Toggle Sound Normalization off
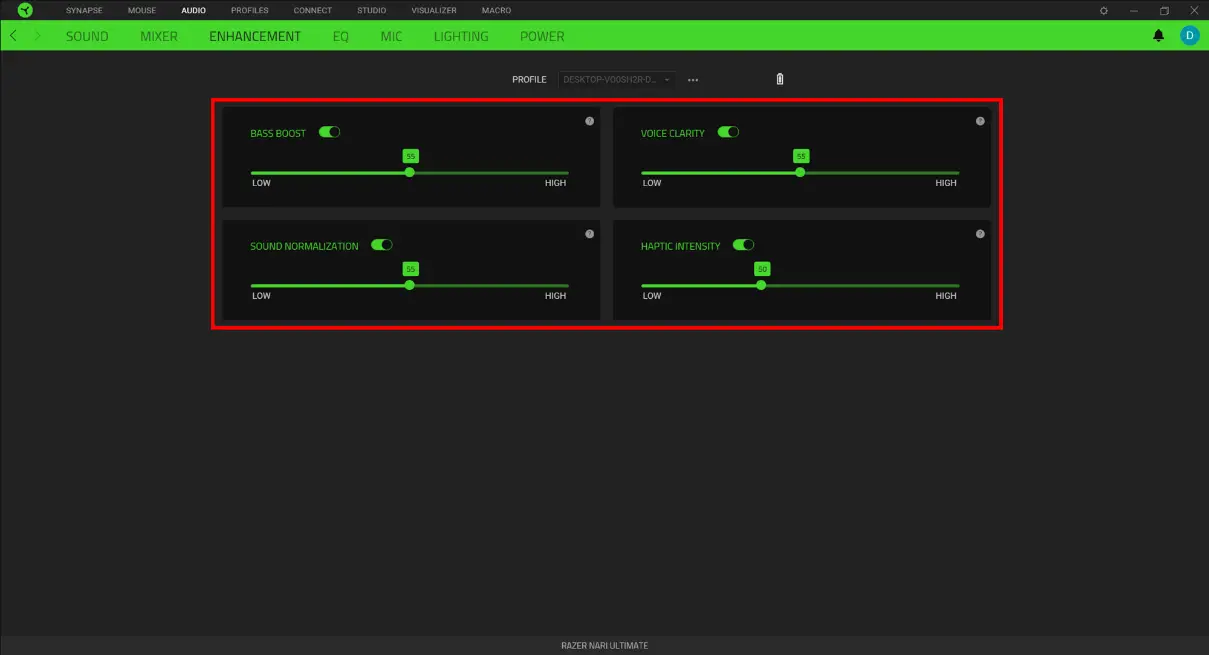Image resolution: width=1209 pixels, height=655 pixels. [381, 244]
